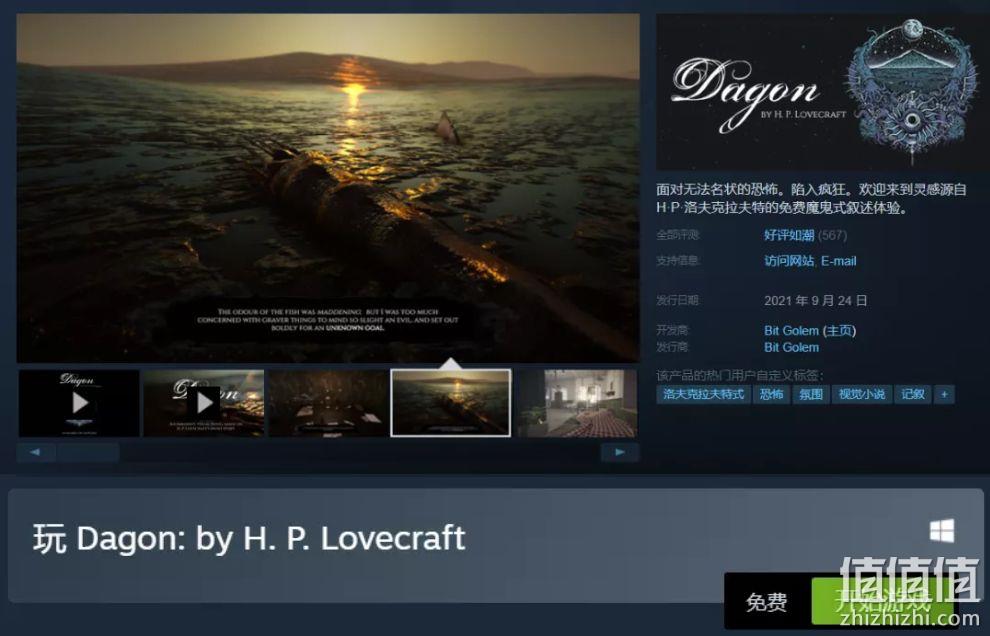The height and width of the screenshot is (636, 990).
Task: Click the right arrow of thumbnail strip
Action: point(620,452)
